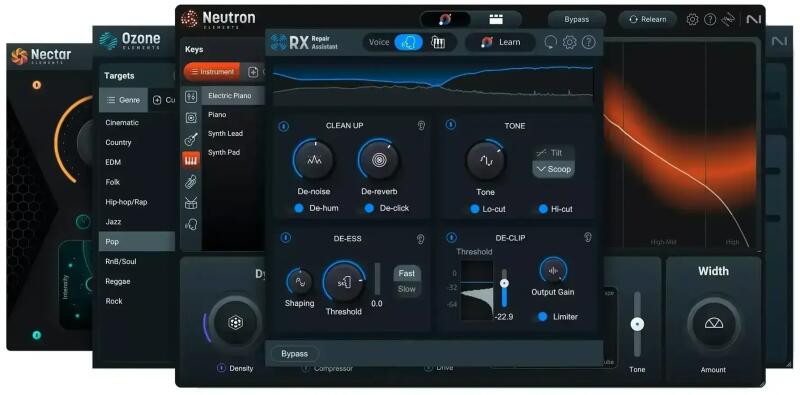
Task: Toggle the Limiter switch
Action: [543, 316]
